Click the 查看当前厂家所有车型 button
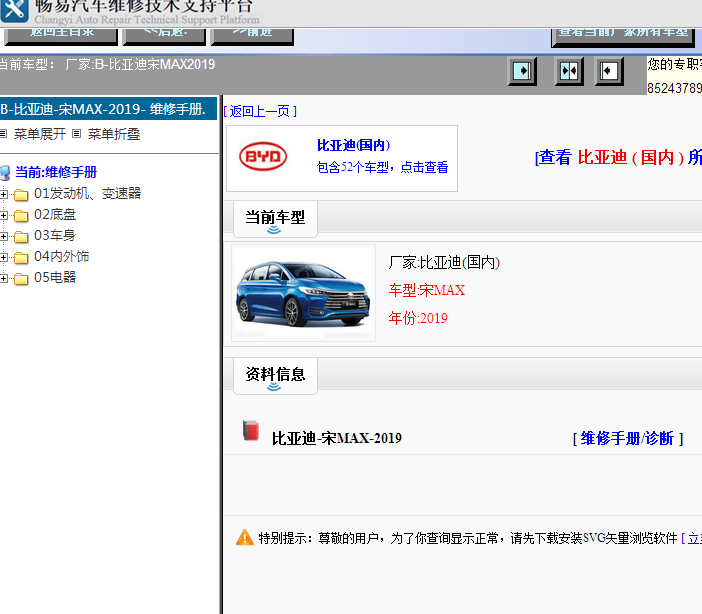This screenshot has width=702, height=614. point(623,37)
